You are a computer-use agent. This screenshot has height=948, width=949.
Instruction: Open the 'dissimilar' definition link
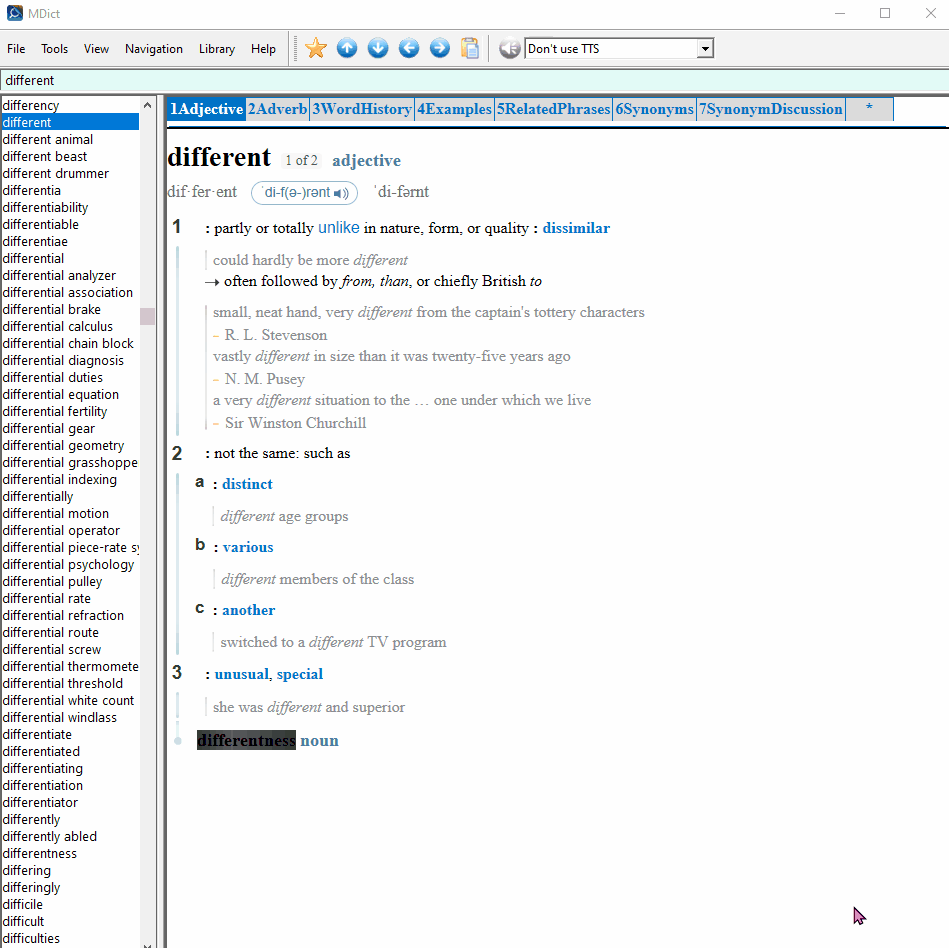pos(576,228)
